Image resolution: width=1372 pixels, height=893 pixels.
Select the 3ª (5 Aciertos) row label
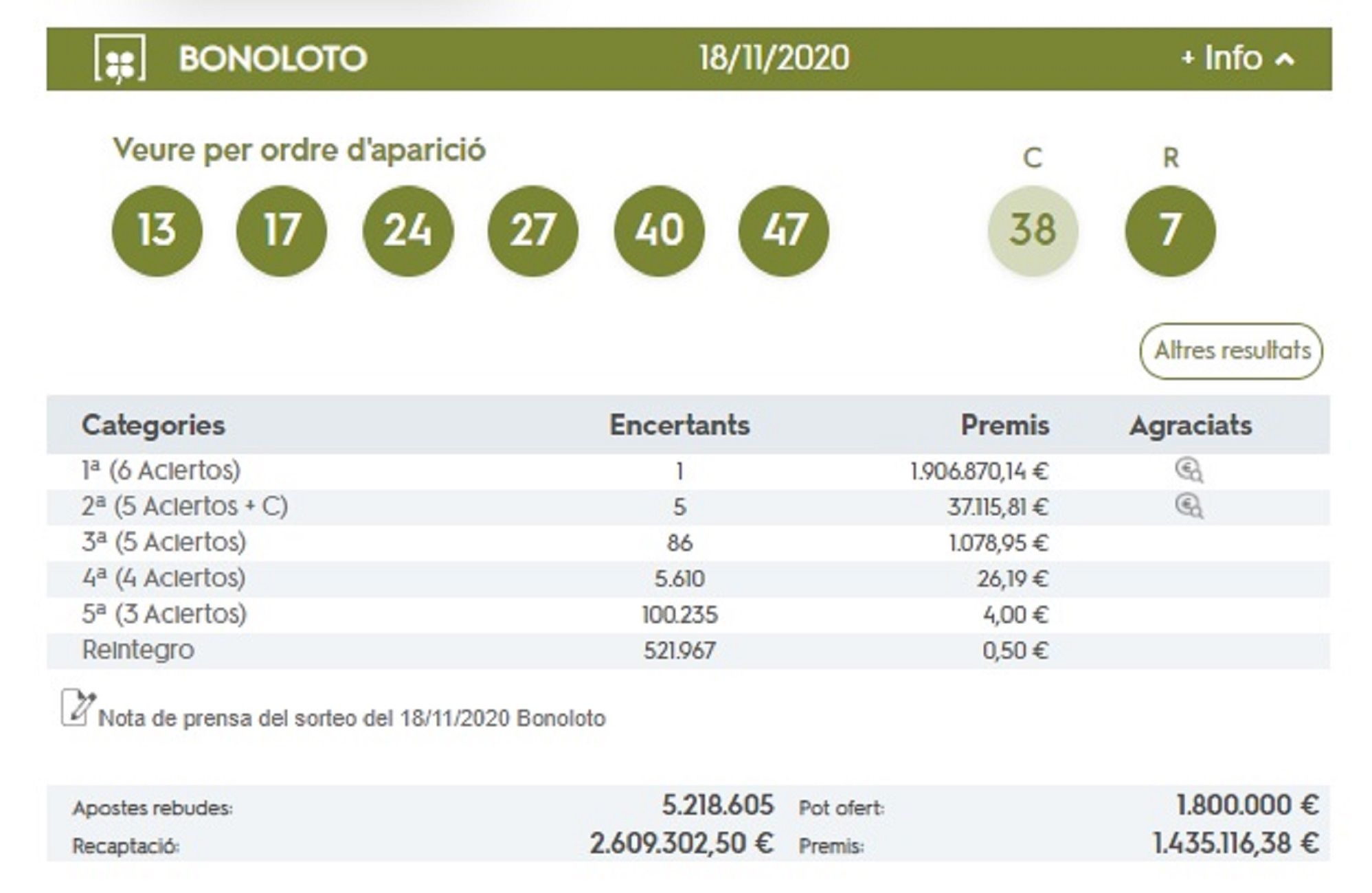[164, 542]
